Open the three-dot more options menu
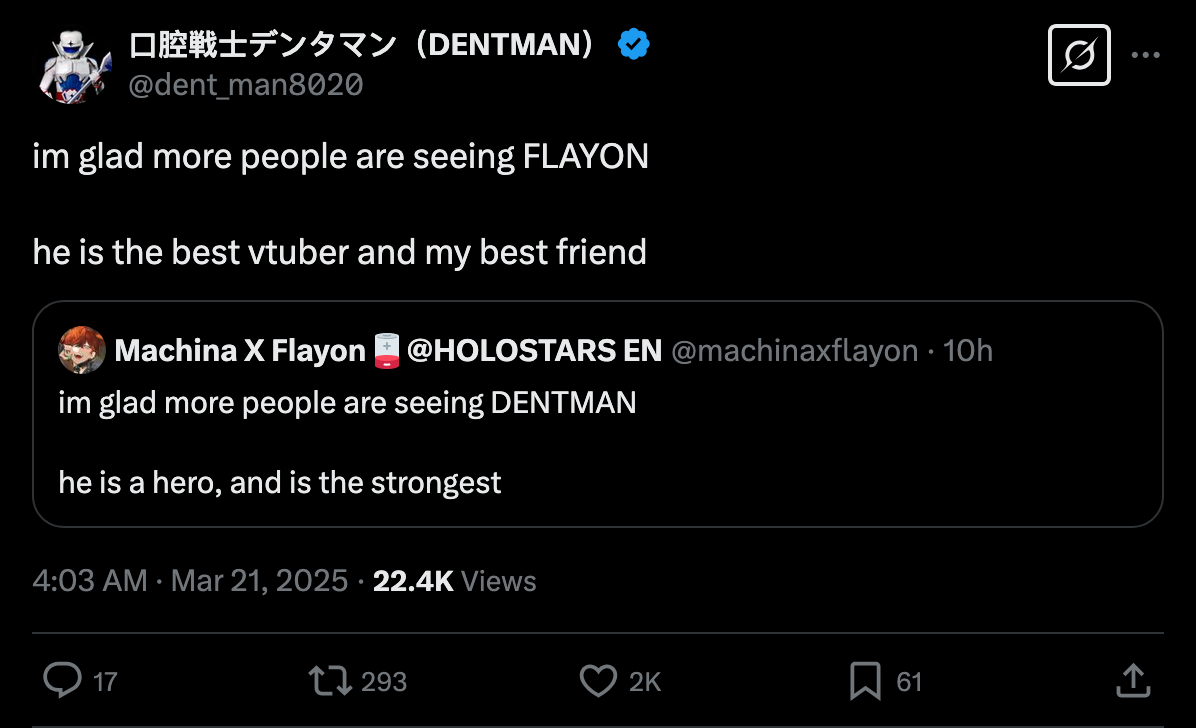The width and height of the screenshot is (1196, 728). (x=1145, y=55)
